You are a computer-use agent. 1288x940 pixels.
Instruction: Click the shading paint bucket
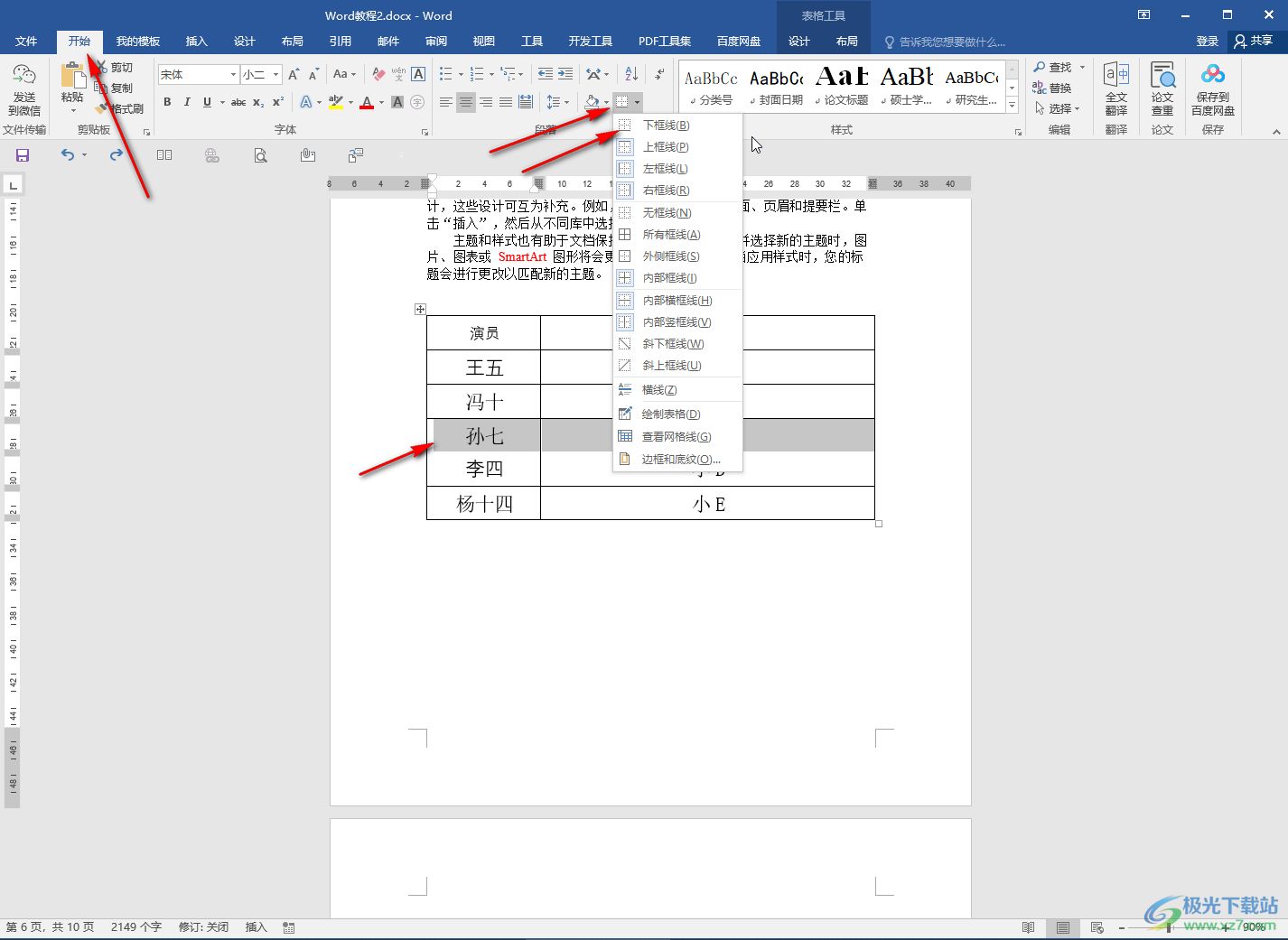[592, 102]
